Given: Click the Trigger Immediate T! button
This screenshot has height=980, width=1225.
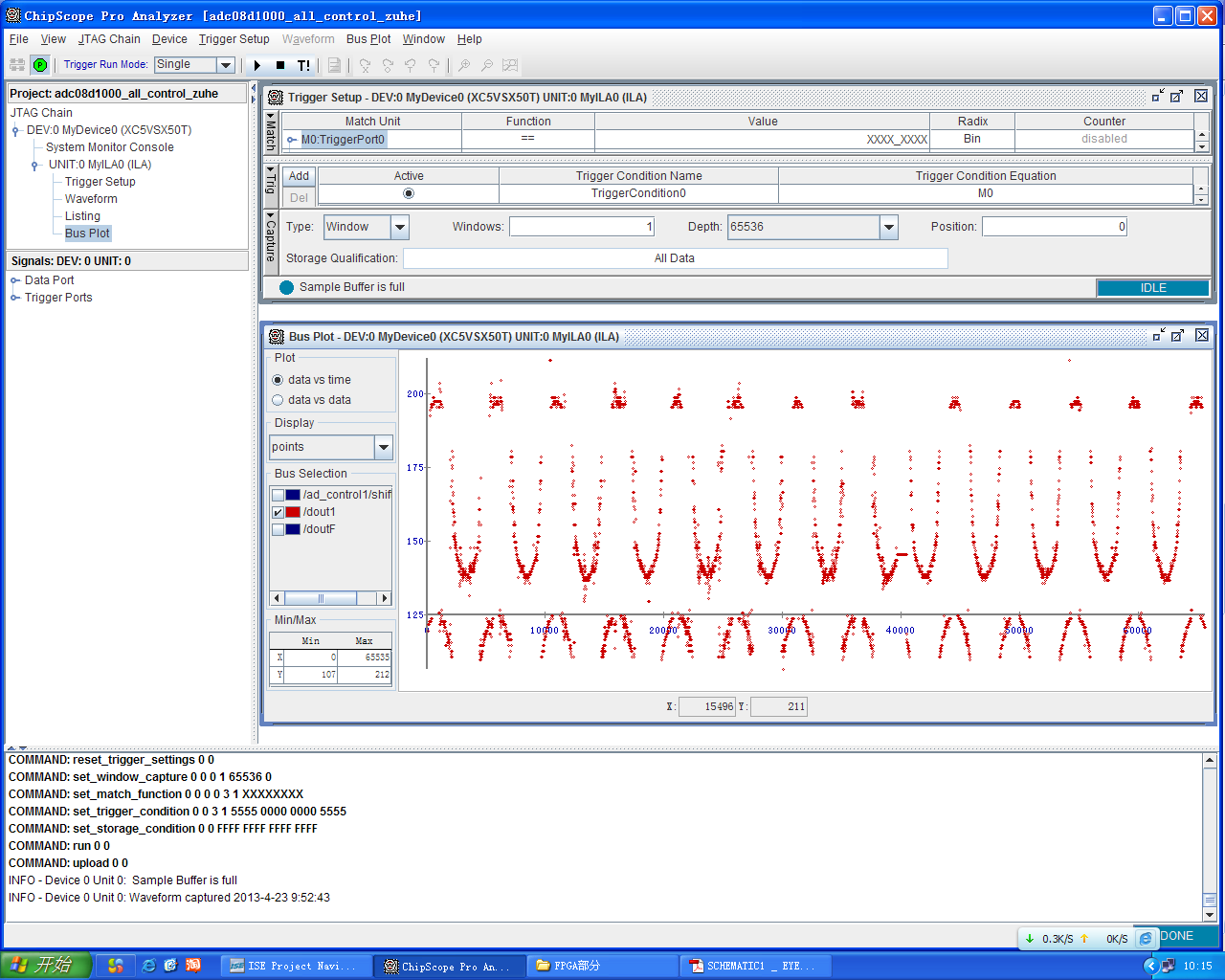Looking at the screenshot, I should click(303, 65).
